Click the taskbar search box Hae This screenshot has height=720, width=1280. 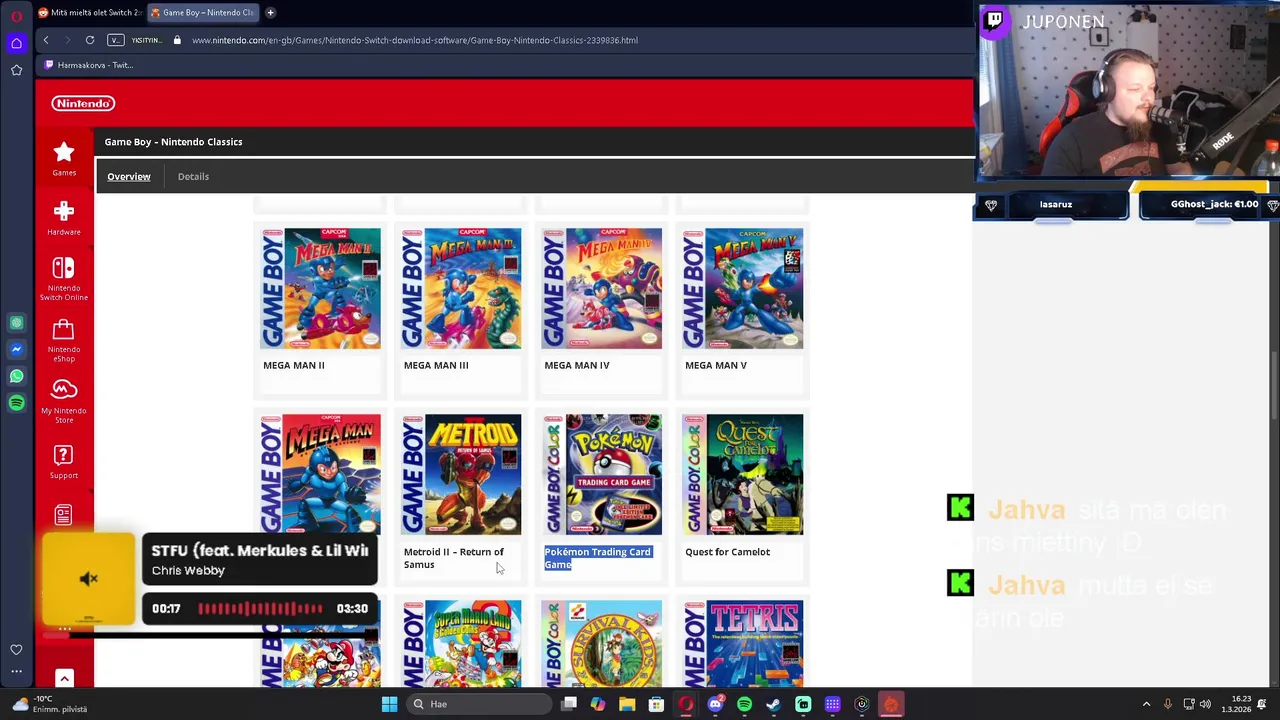479,704
